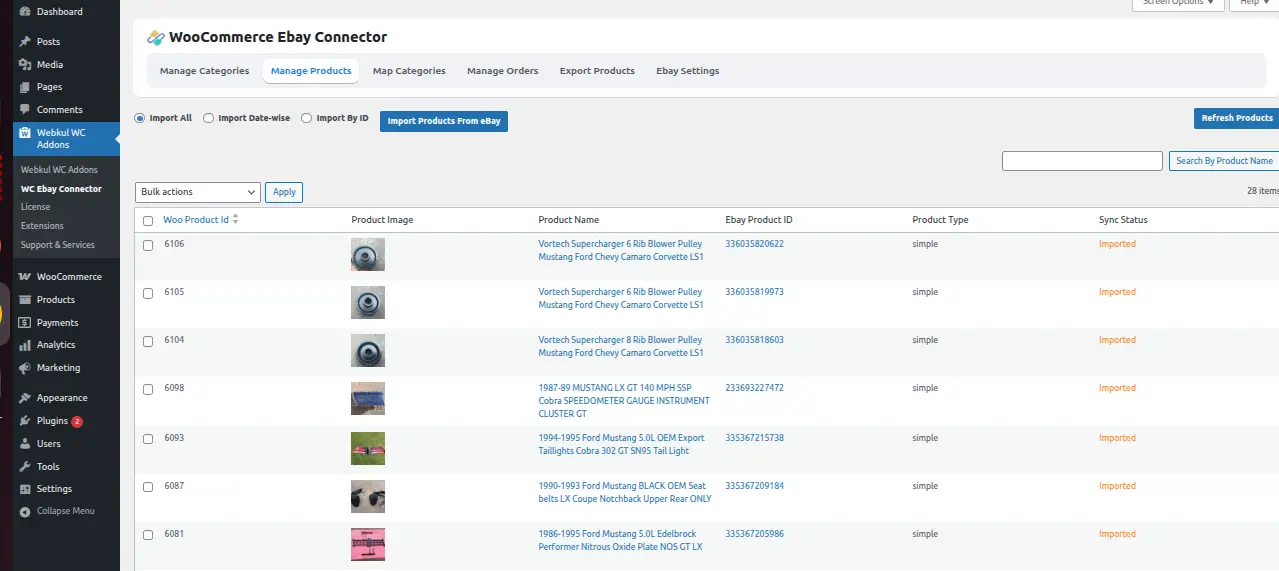Click the product name search field
The image size is (1279, 571).
pyautogui.click(x=1082, y=161)
